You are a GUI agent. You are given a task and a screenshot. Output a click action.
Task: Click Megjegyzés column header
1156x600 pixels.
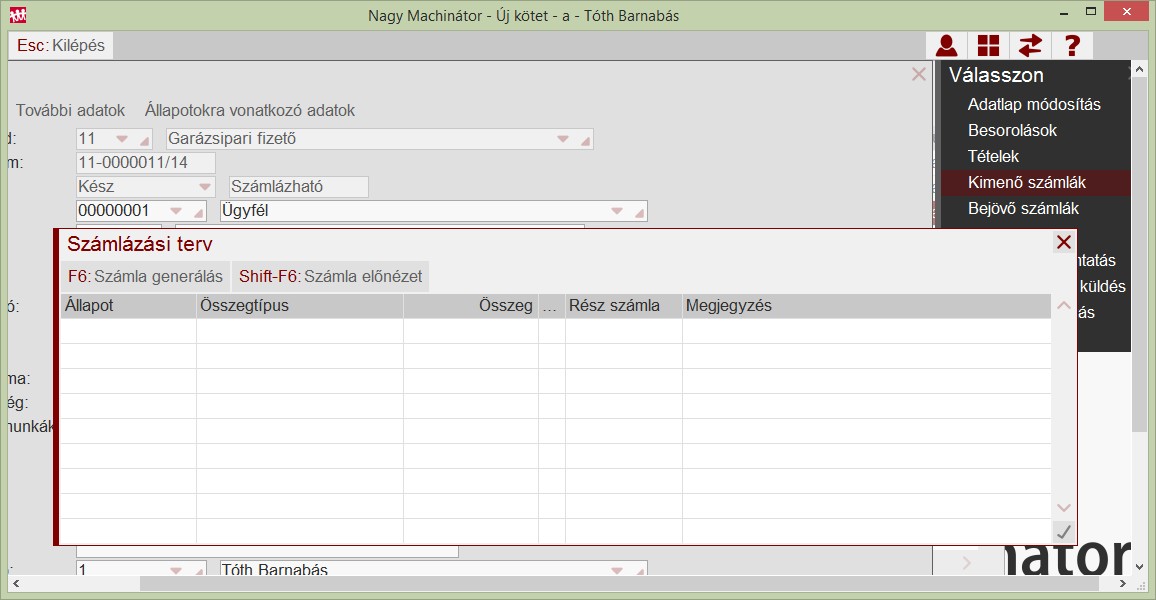(x=867, y=306)
